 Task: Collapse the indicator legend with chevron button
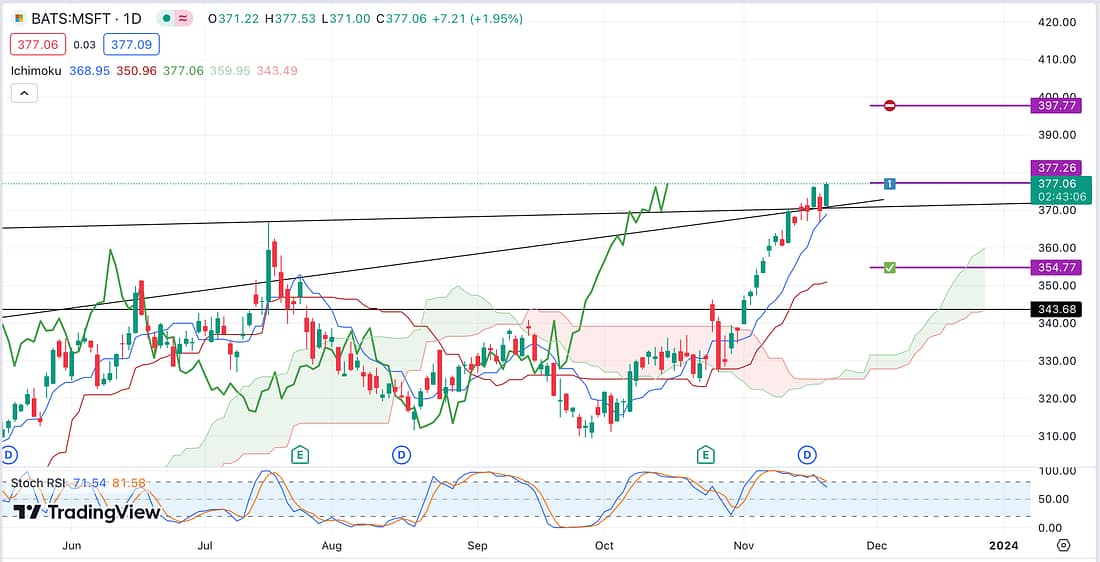pos(24,93)
